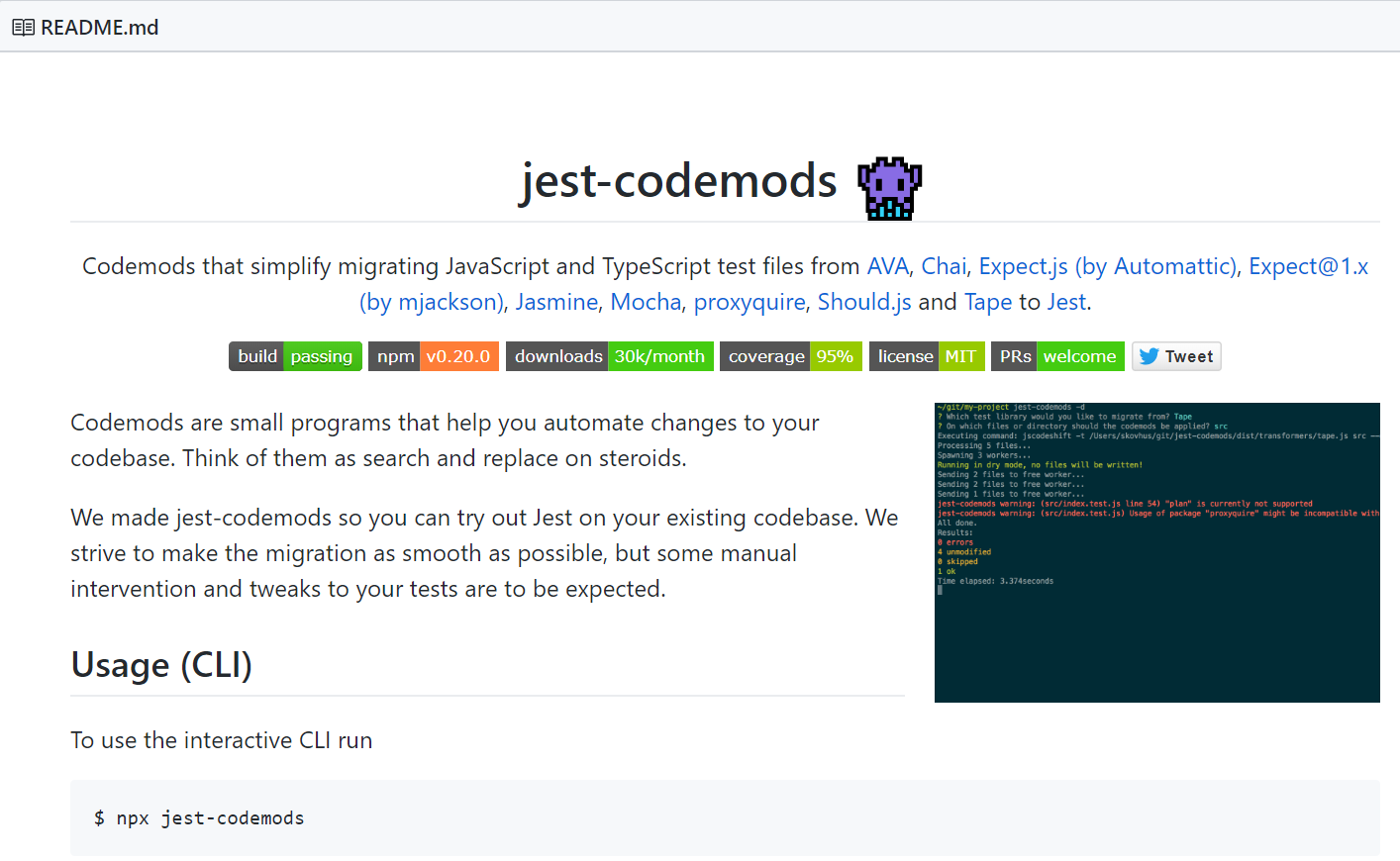1400x861 pixels.
Task: Click the Usage (CLI) heading
Action: click(x=161, y=665)
